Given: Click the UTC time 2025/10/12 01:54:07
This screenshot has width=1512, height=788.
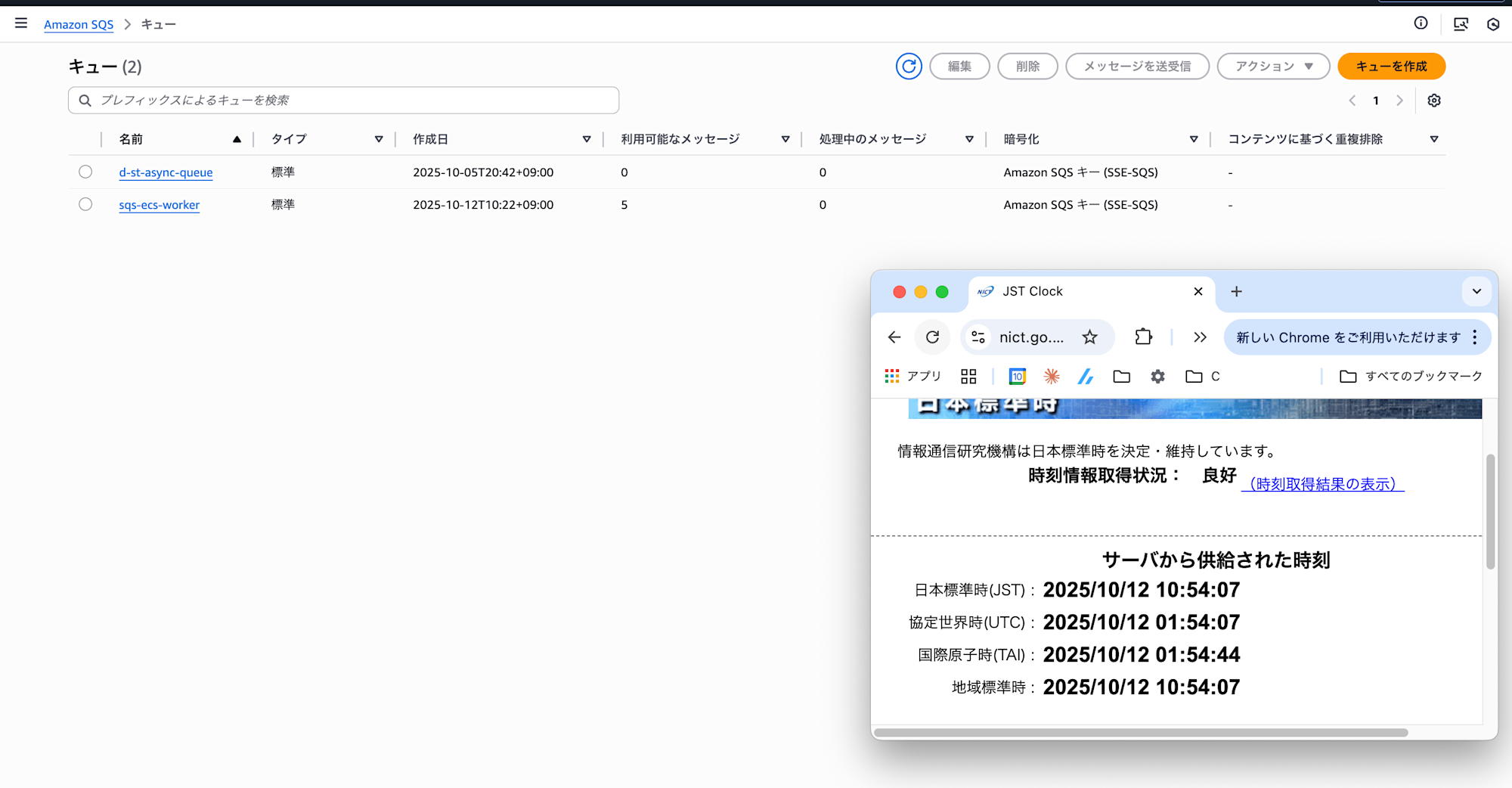Looking at the screenshot, I should [1142, 622].
